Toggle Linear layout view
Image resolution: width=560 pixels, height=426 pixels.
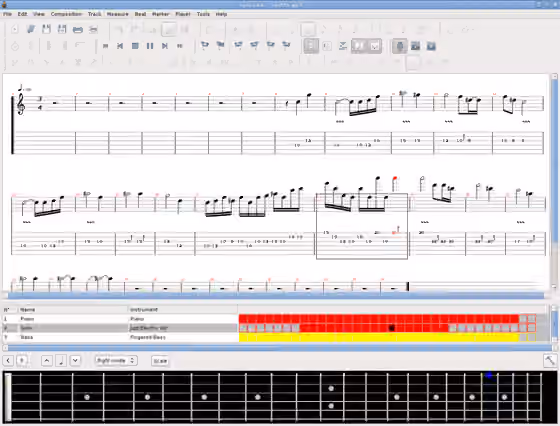click(x=327, y=46)
